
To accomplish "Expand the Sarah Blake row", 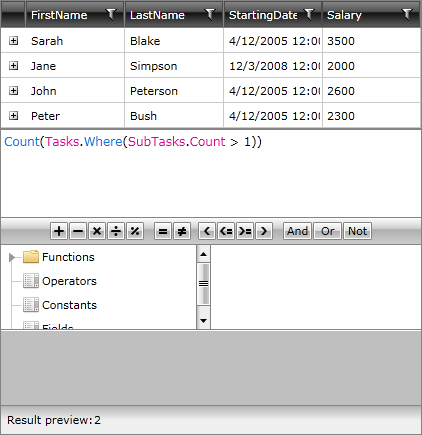I will click(x=13, y=41).
